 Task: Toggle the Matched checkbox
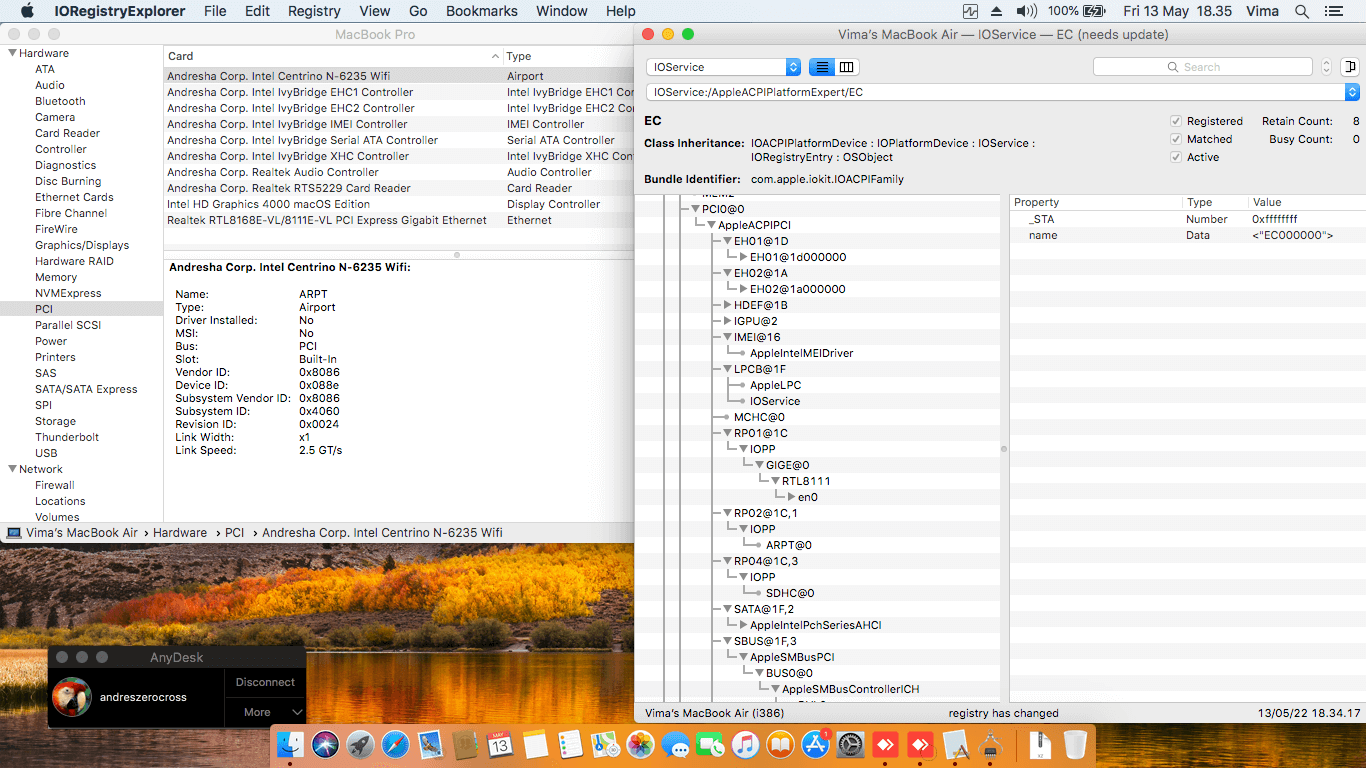tap(1176, 139)
